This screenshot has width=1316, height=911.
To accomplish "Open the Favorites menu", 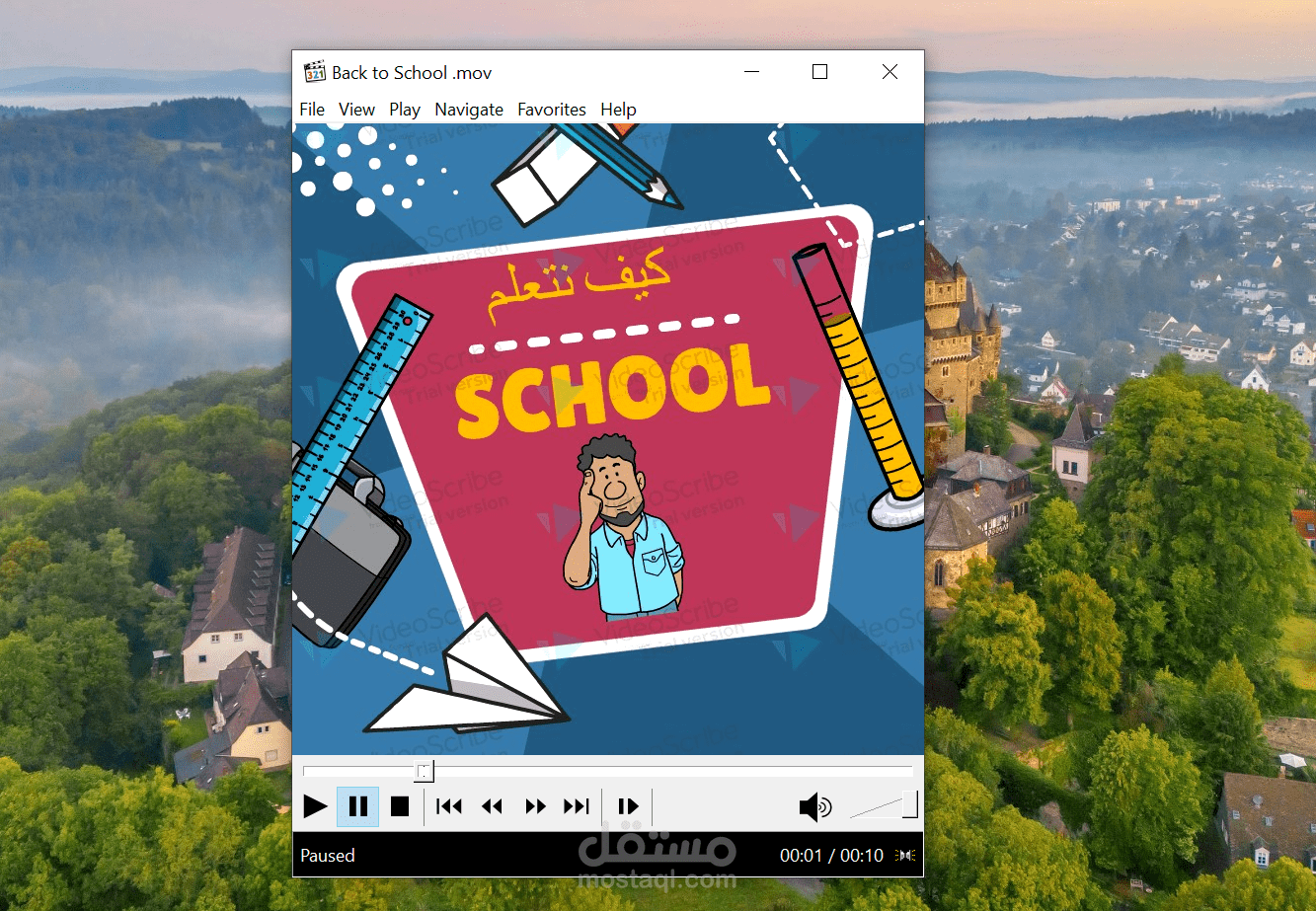I will point(552,110).
